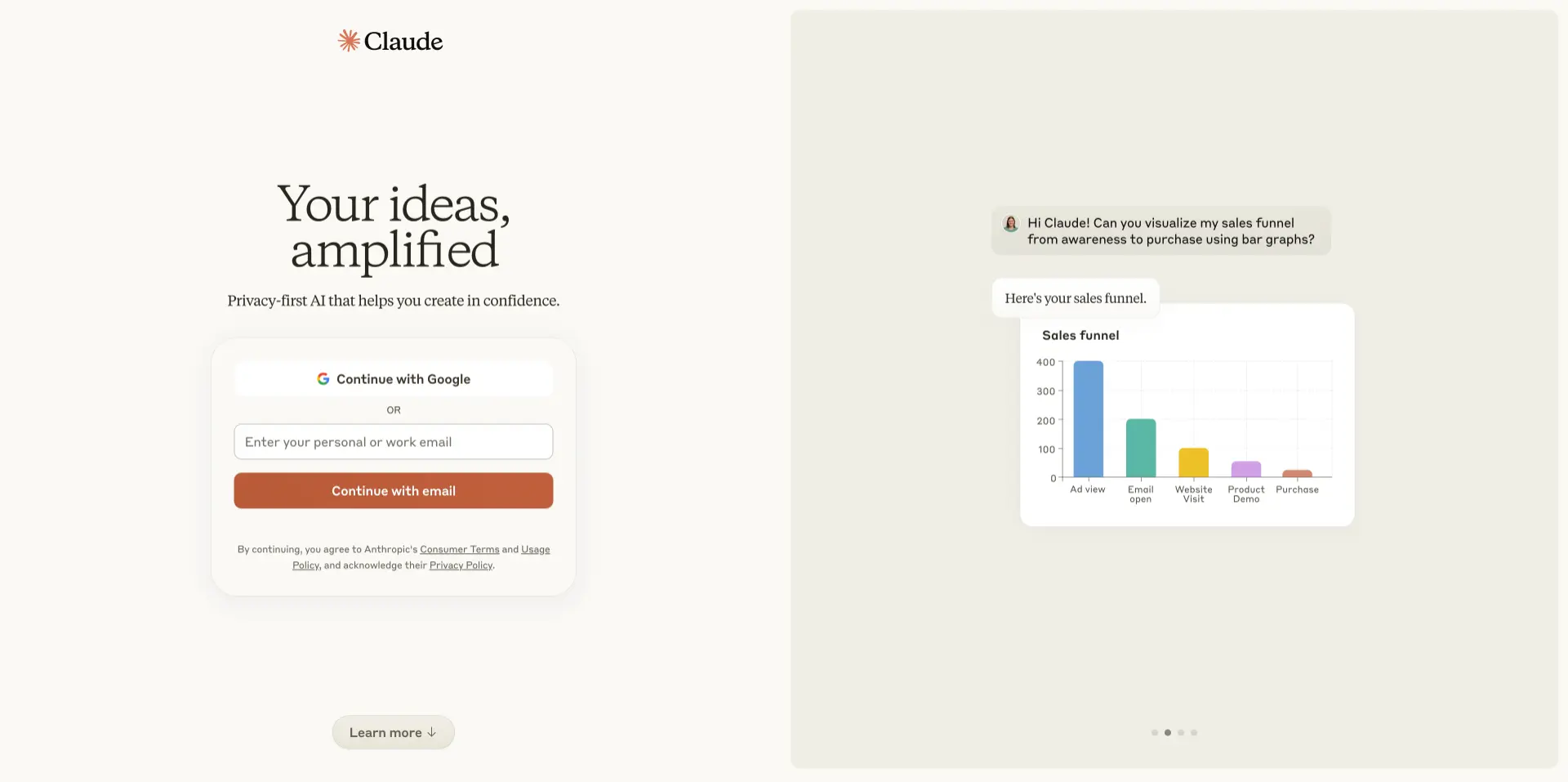Click the user avatar in the chat message
Screen dimensions: 1568x782
click(1011, 223)
